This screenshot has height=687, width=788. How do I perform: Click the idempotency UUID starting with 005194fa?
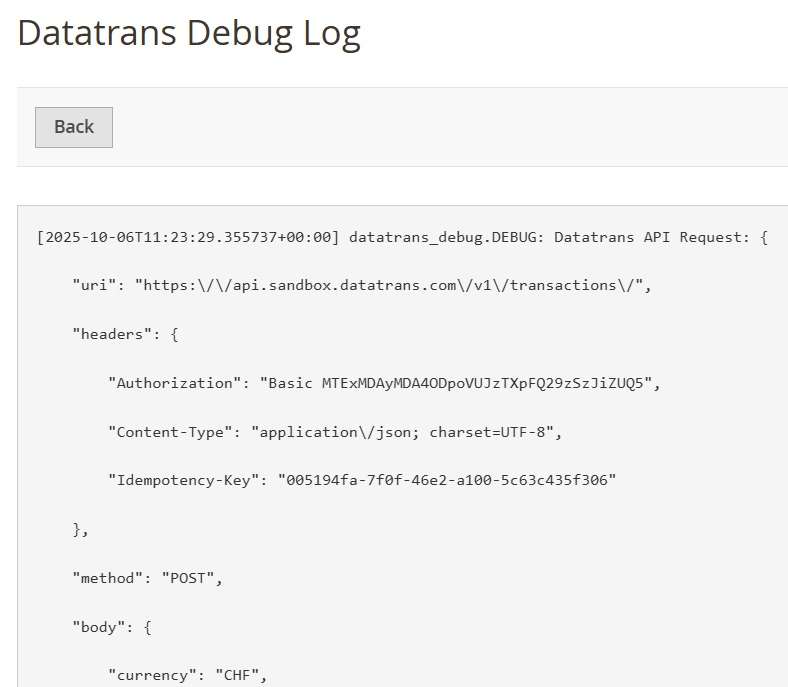[451, 481]
